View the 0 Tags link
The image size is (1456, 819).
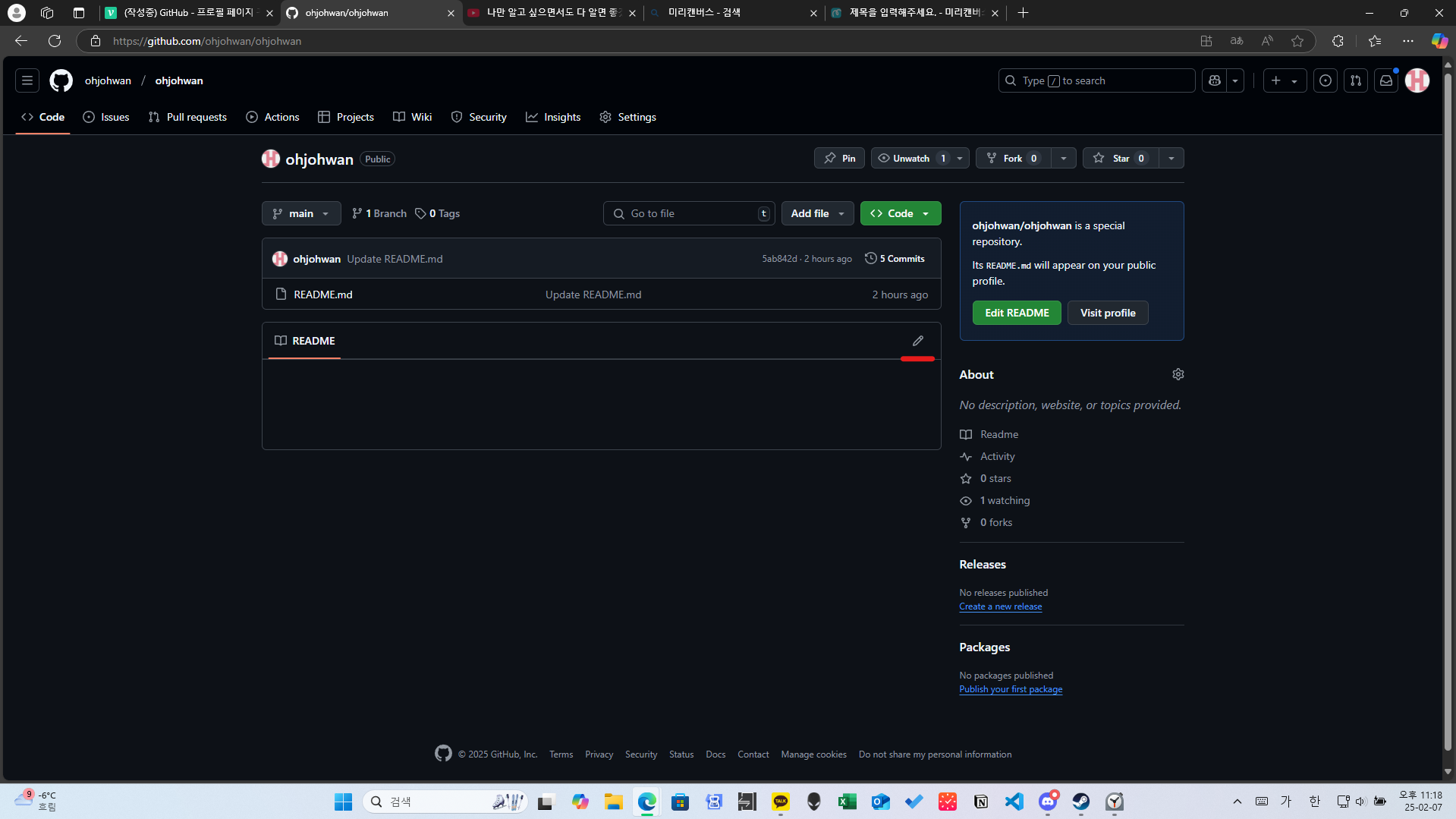pyautogui.click(x=438, y=213)
